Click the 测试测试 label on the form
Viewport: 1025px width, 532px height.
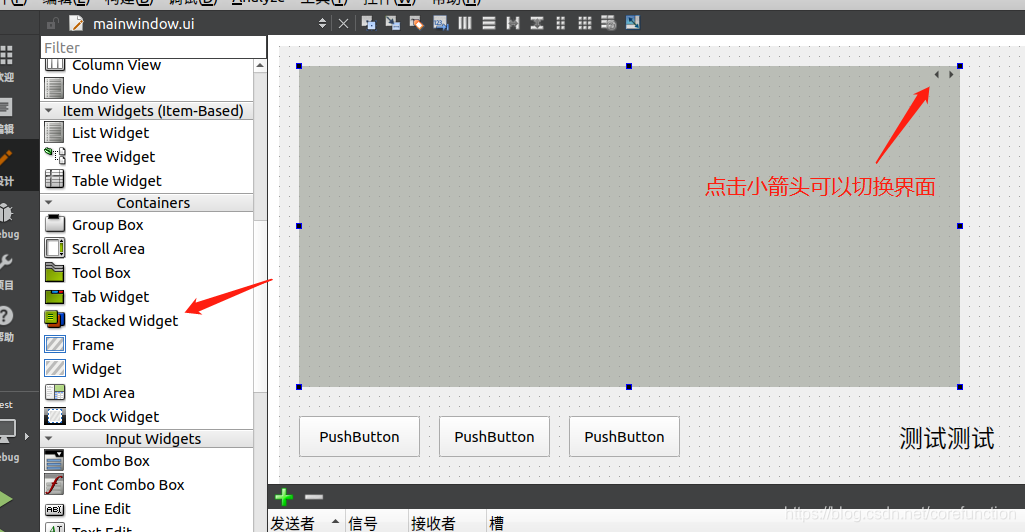click(x=947, y=438)
